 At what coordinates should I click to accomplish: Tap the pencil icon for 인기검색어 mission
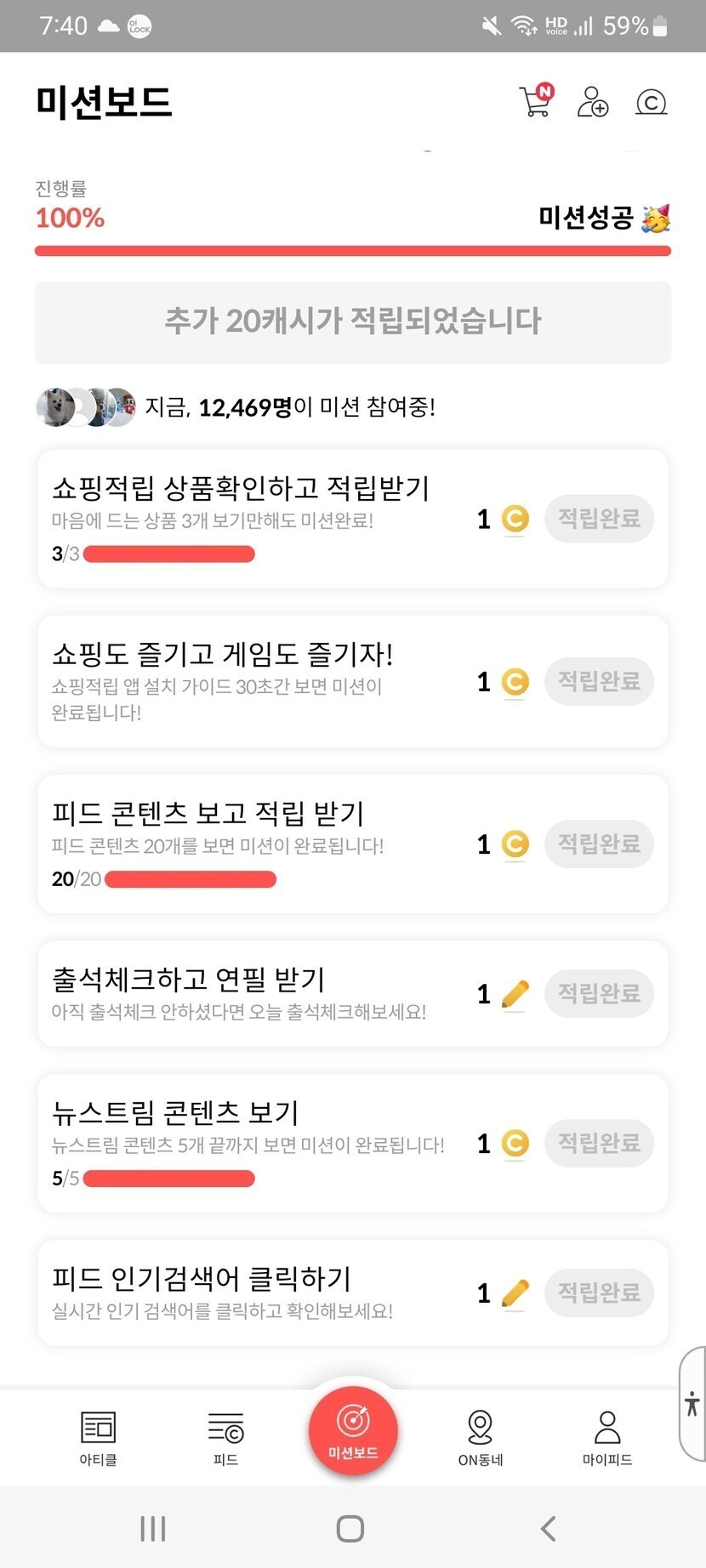pos(515,1293)
